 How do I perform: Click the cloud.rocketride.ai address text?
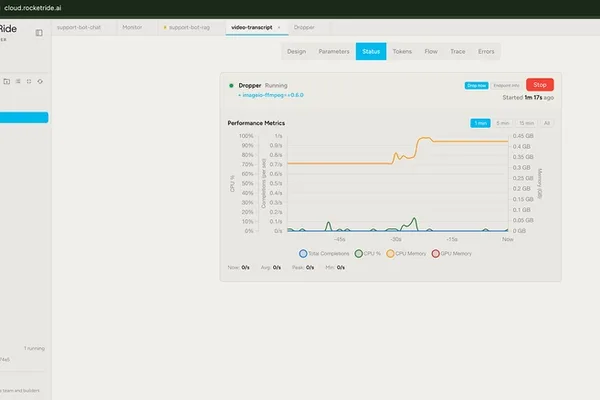(x=33, y=8)
